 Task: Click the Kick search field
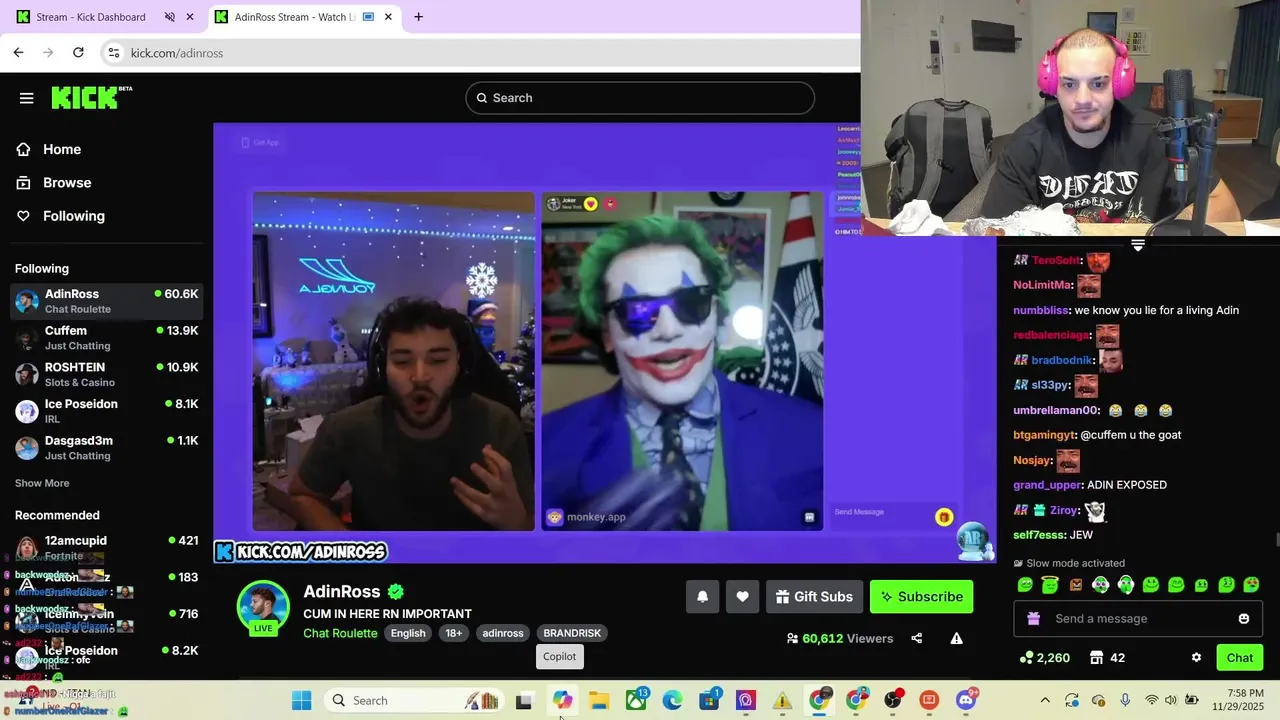(x=640, y=98)
